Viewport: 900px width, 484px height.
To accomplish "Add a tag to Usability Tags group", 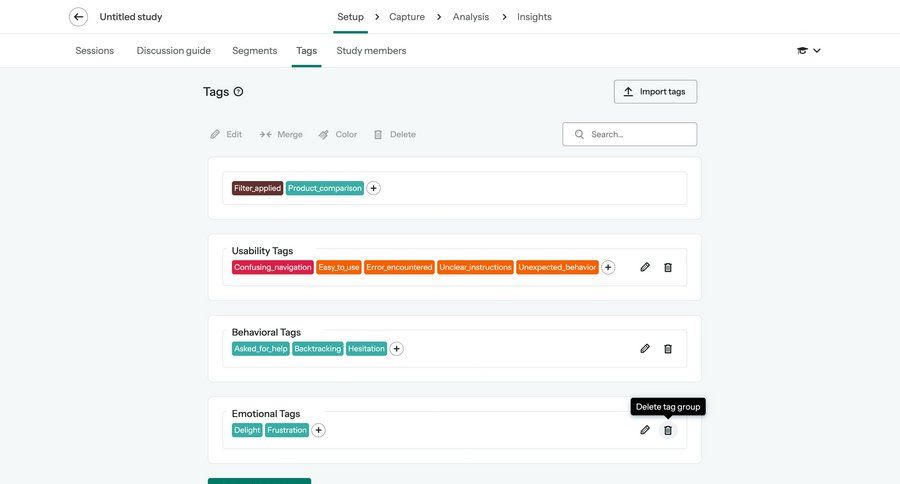I will 608,267.
